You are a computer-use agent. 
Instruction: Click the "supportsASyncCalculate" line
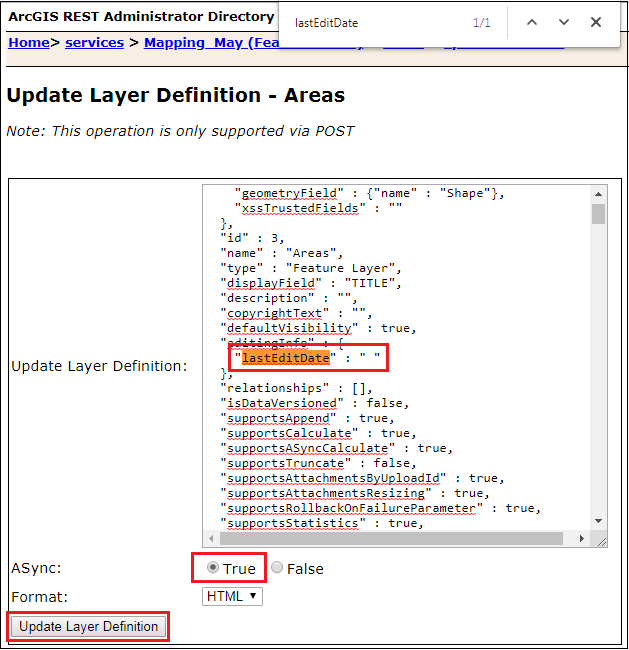[x=336, y=448]
